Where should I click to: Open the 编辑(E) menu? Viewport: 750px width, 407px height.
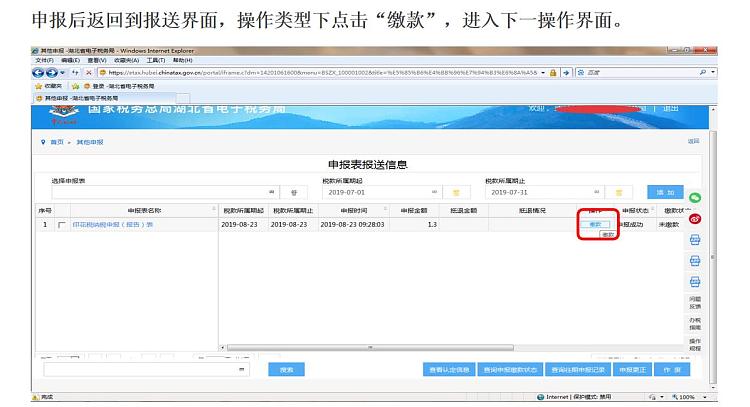coord(70,60)
